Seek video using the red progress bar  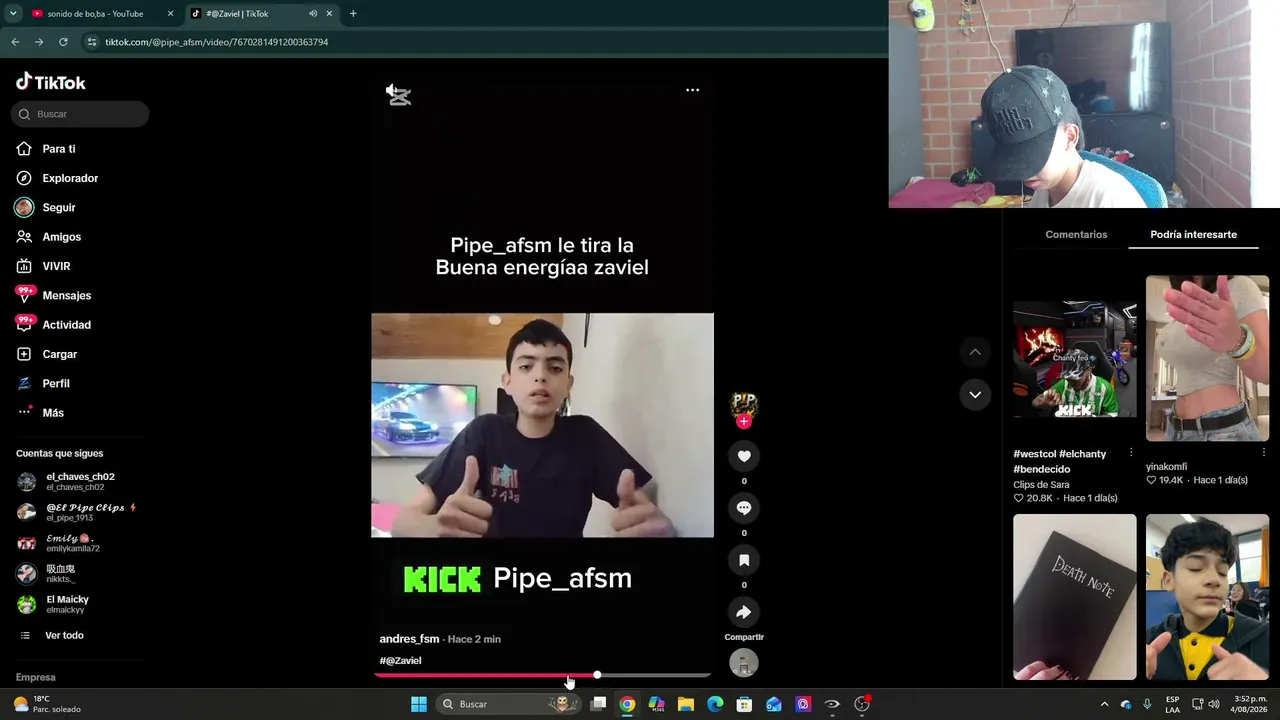pos(542,675)
